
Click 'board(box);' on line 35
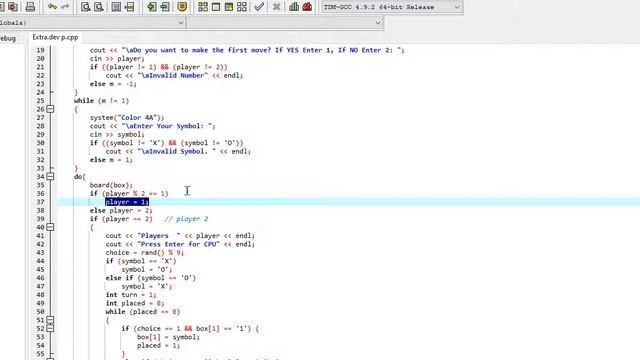[111, 185]
